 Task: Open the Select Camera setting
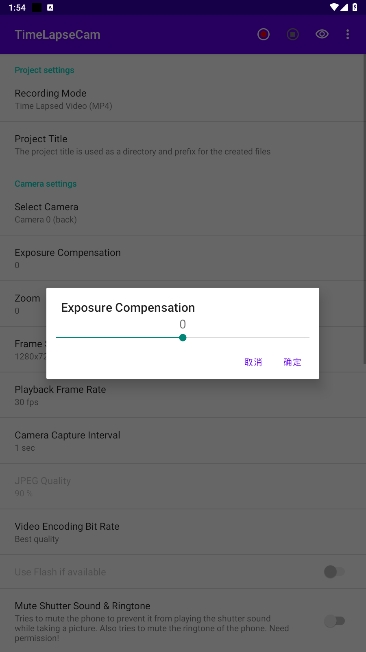182,212
